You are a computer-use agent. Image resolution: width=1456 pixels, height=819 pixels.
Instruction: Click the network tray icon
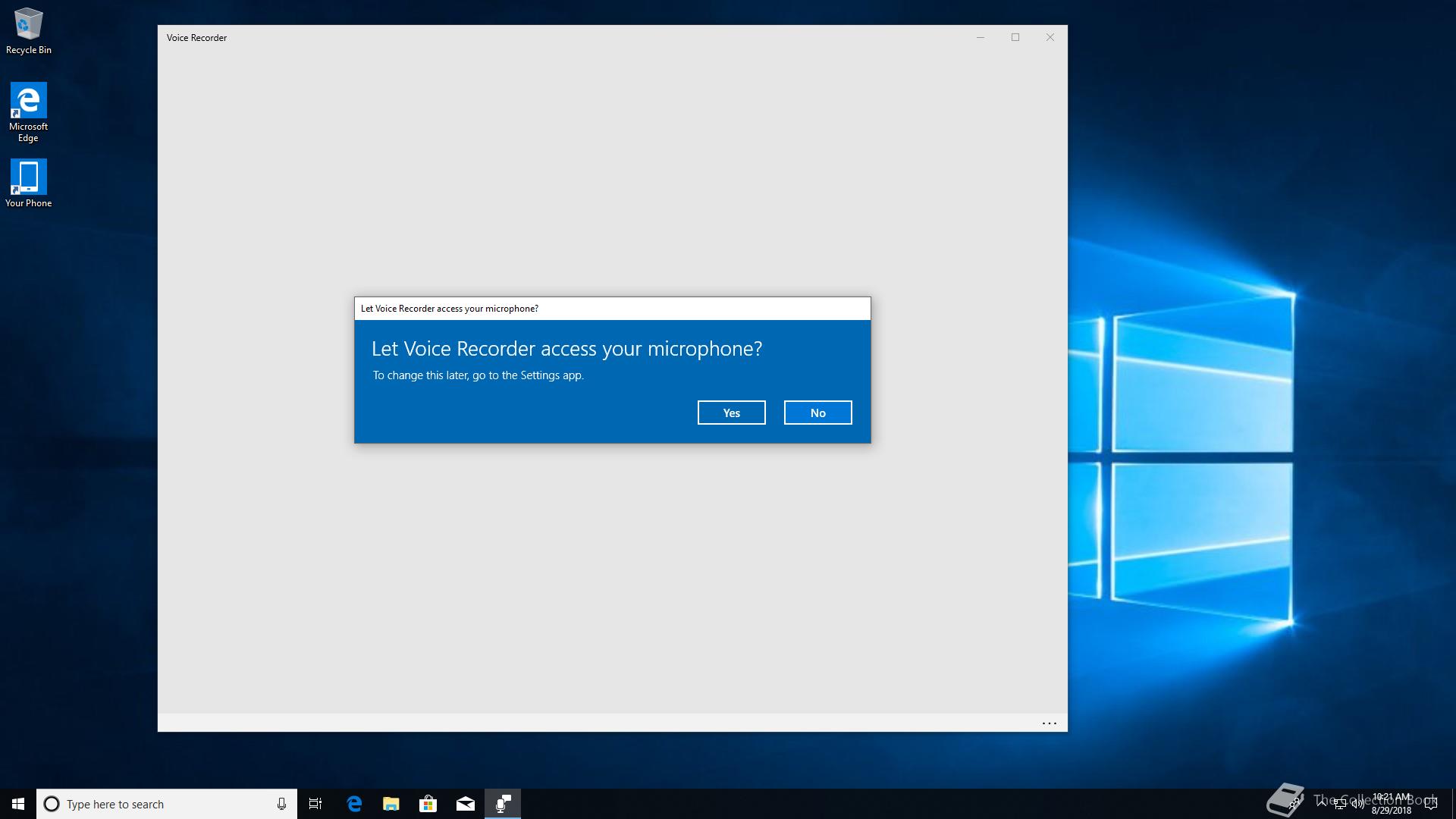1340,804
